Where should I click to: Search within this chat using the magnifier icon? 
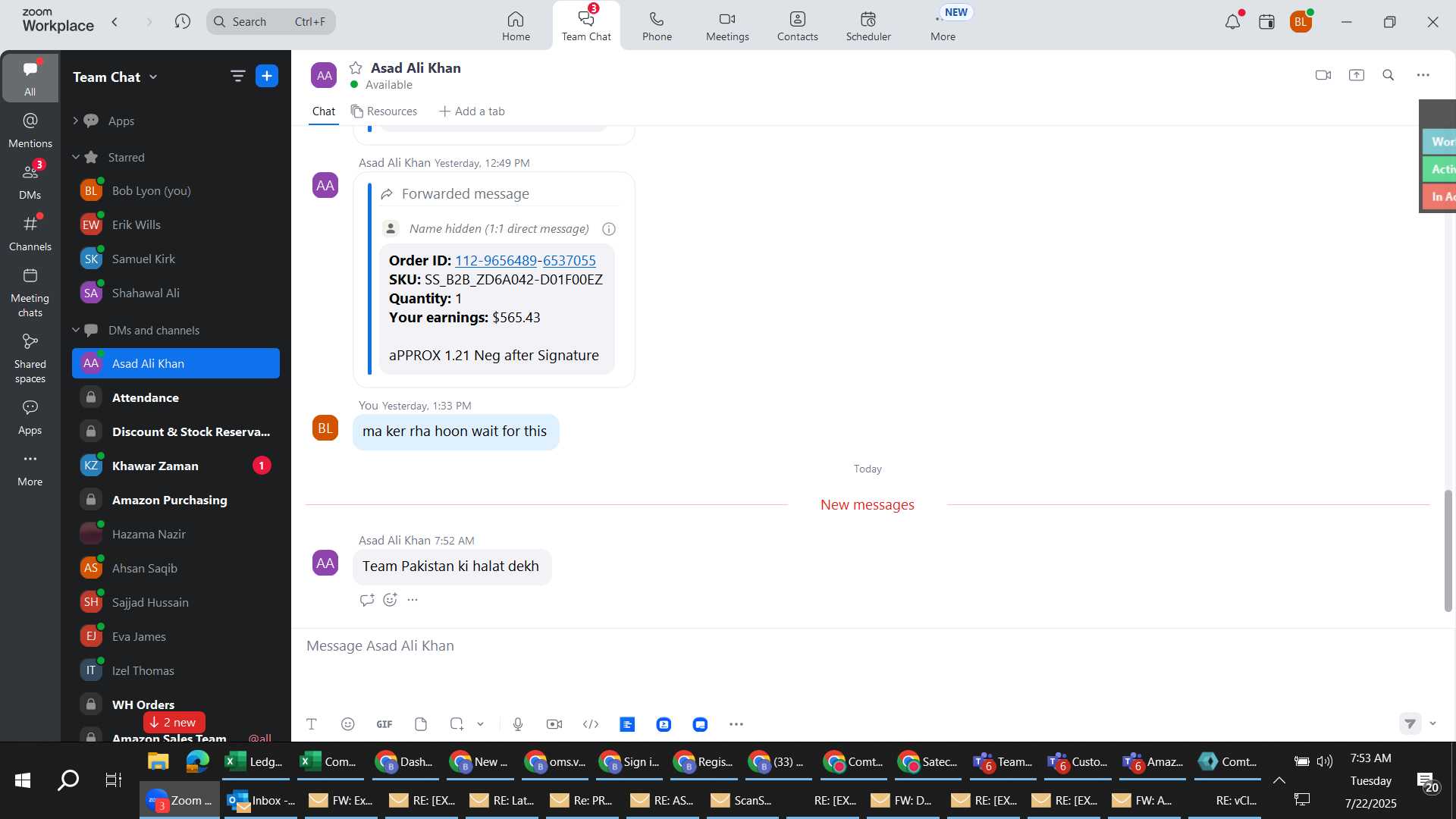point(1389,75)
